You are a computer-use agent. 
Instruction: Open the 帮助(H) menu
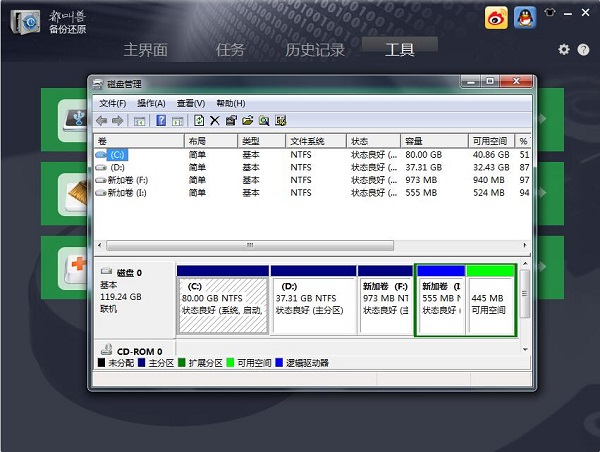click(231, 103)
